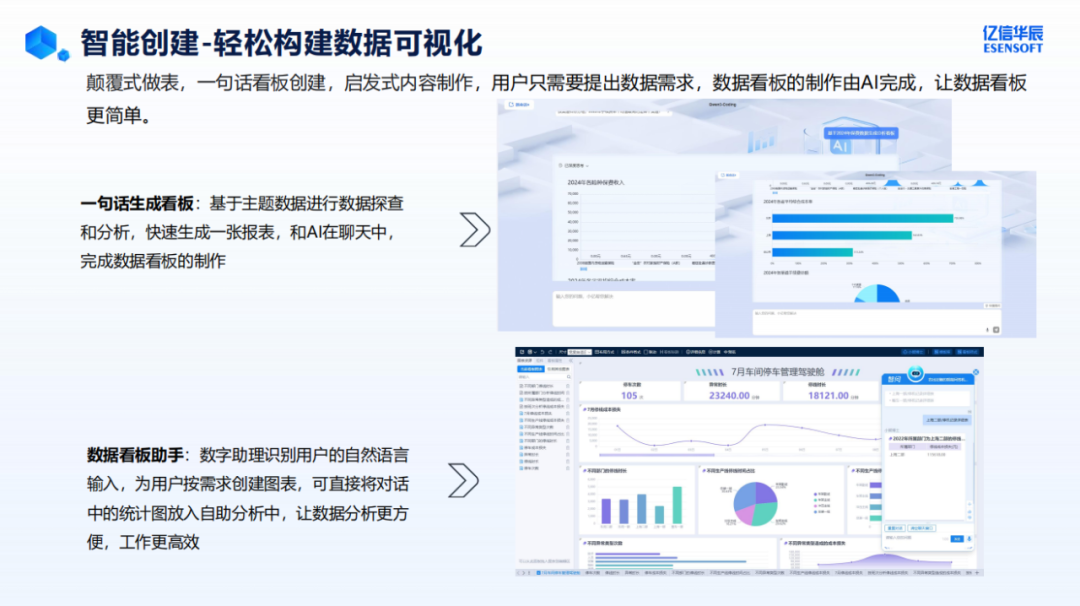Open the size dropdown in the dashboard toolbar

point(579,352)
